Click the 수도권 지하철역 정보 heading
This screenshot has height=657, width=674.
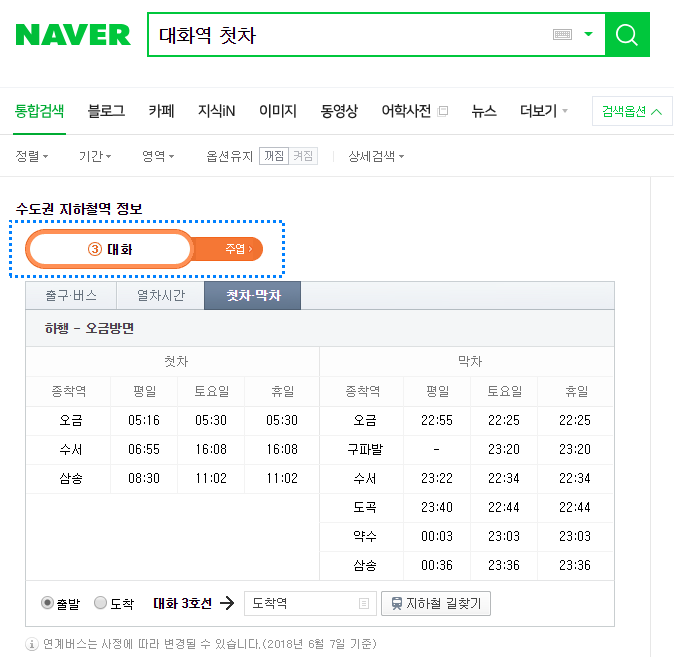(79, 209)
